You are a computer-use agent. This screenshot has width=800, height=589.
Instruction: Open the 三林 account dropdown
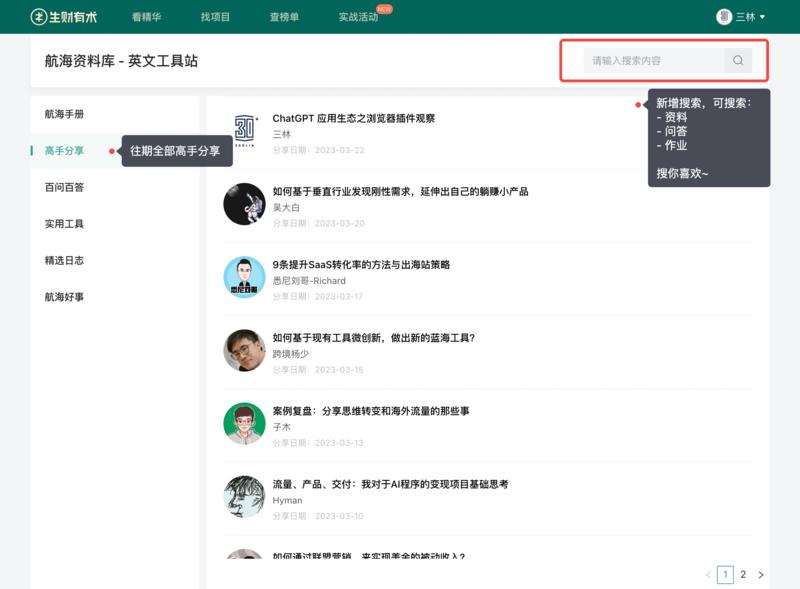click(x=750, y=15)
